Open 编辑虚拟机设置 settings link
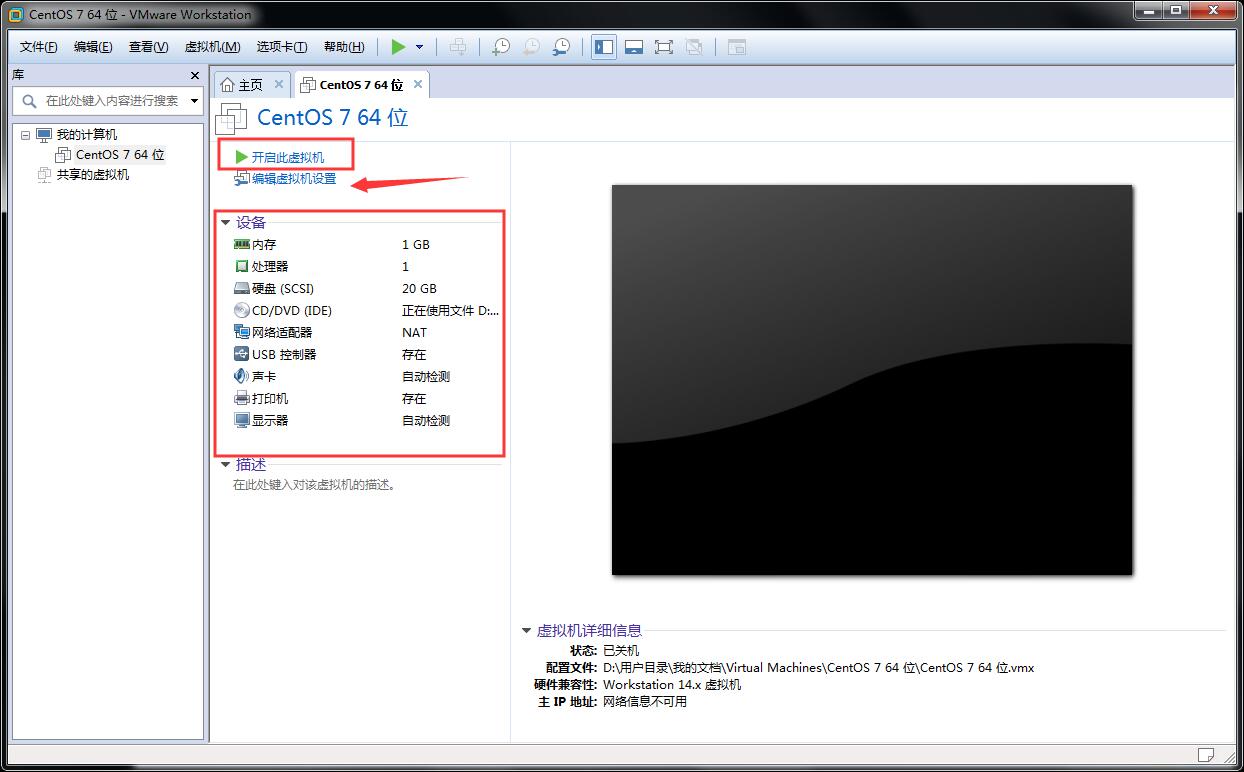 coord(293,180)
